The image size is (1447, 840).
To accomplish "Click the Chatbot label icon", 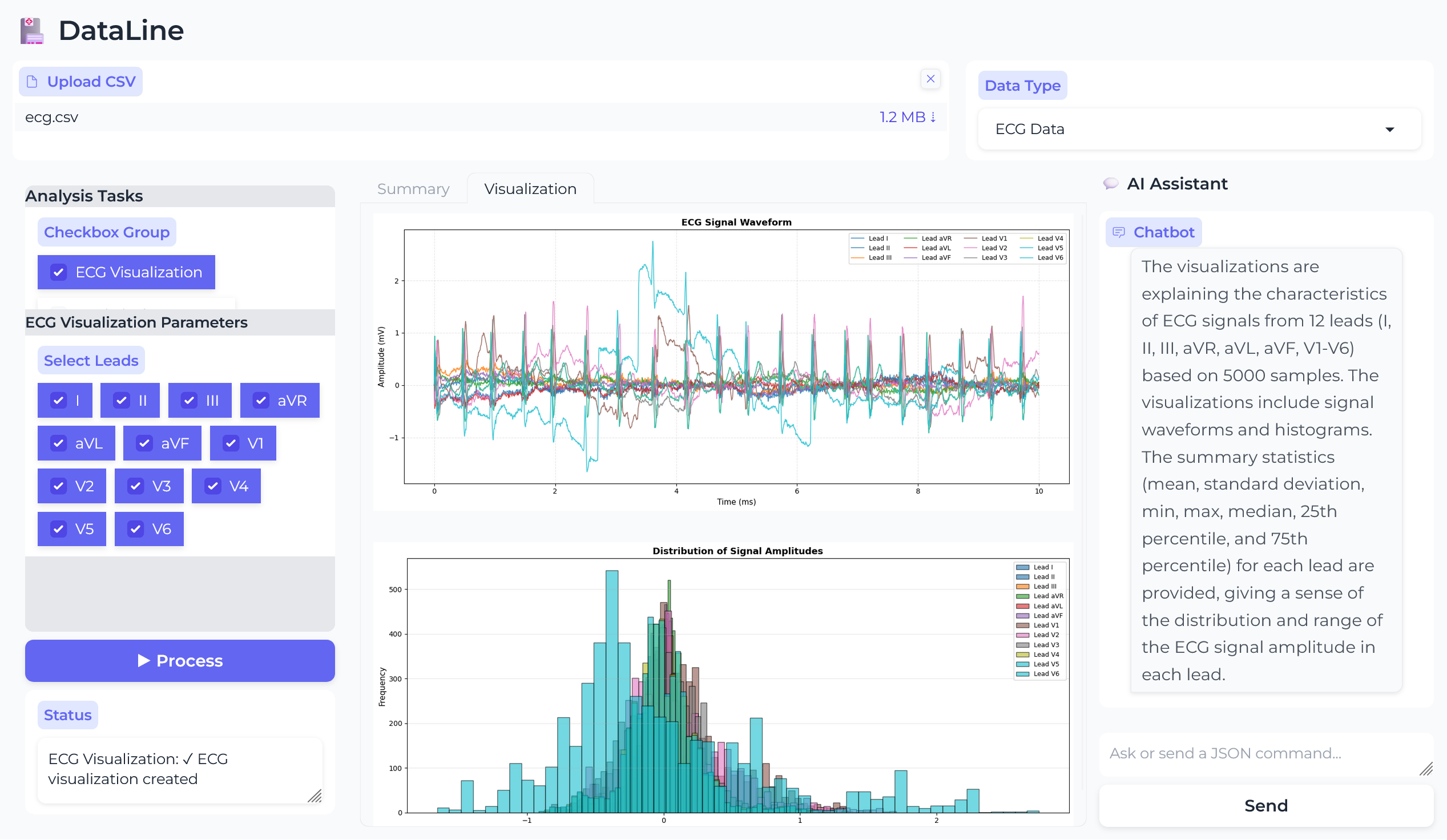I will pyautogui.click(x=1119, y=232).
